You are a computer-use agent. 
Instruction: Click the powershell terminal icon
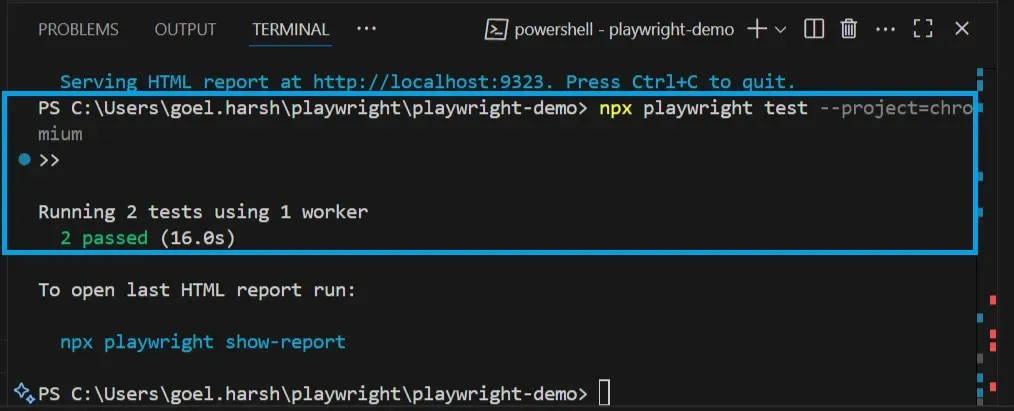496,29
